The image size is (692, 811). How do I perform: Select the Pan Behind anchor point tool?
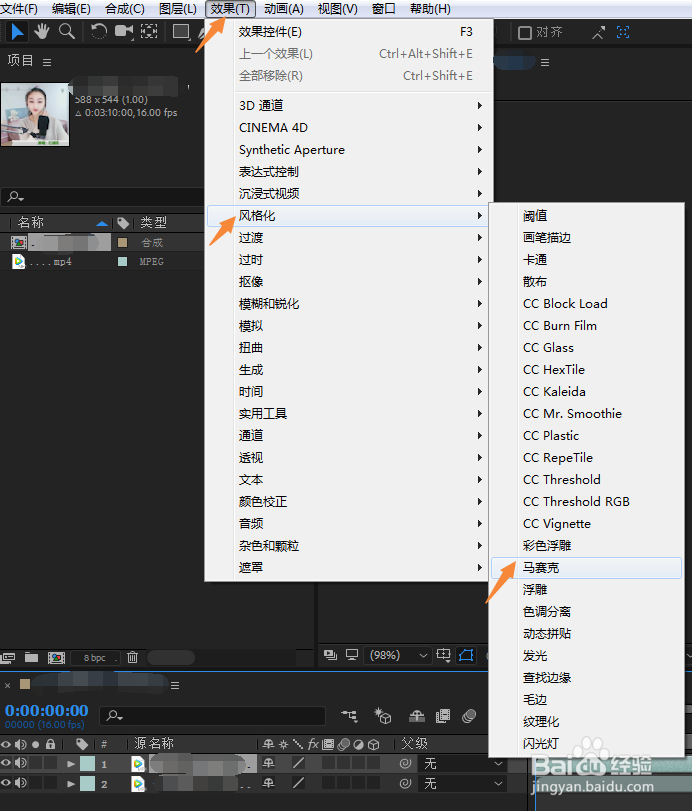[149, 32]
